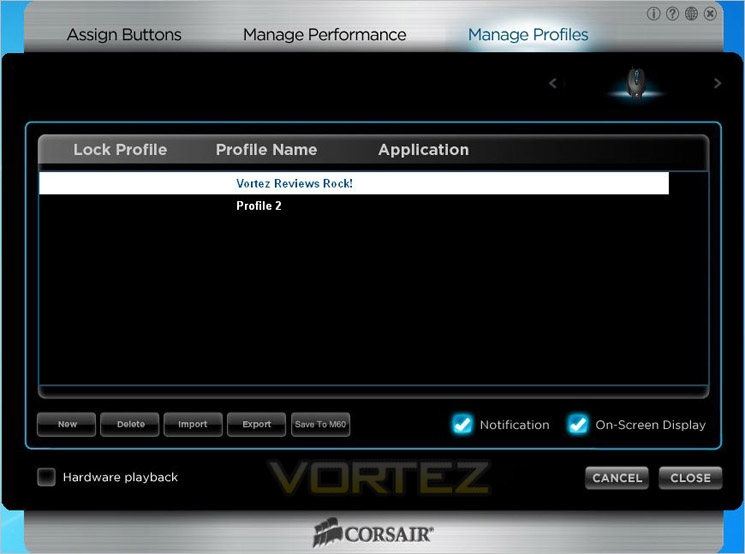Create a profile with the New button
This screenshot has width=745, height=554.
pyautogui.click(x=67, y=424)
